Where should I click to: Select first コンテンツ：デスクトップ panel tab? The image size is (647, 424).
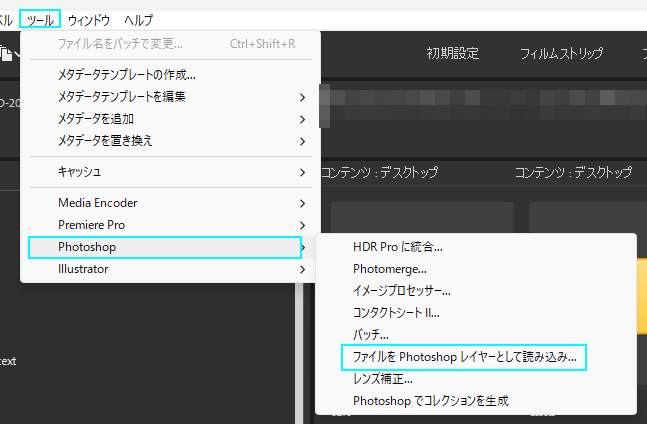point(380,172)
